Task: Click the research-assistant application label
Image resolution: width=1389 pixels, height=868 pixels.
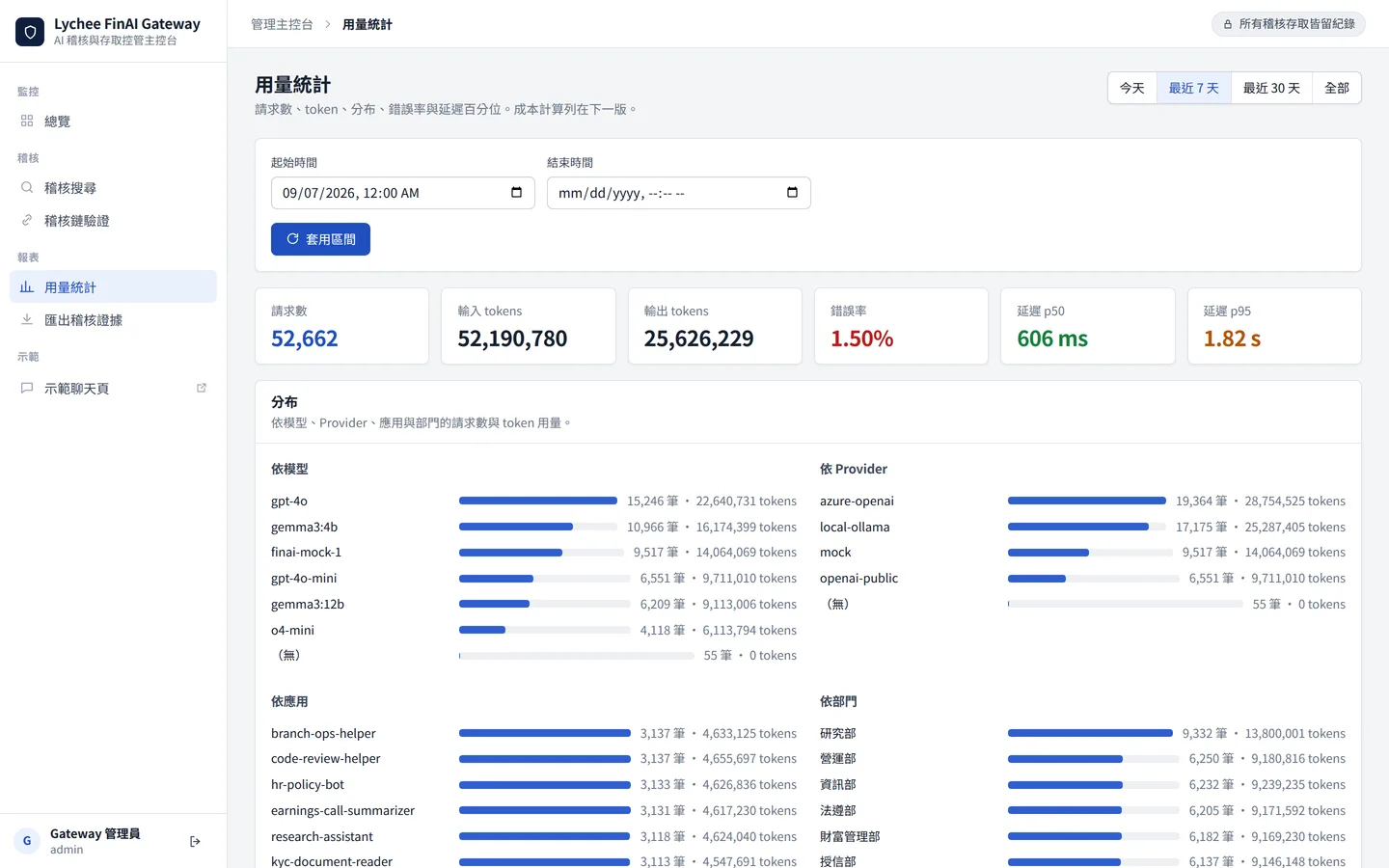Action: tap(322, 836)
